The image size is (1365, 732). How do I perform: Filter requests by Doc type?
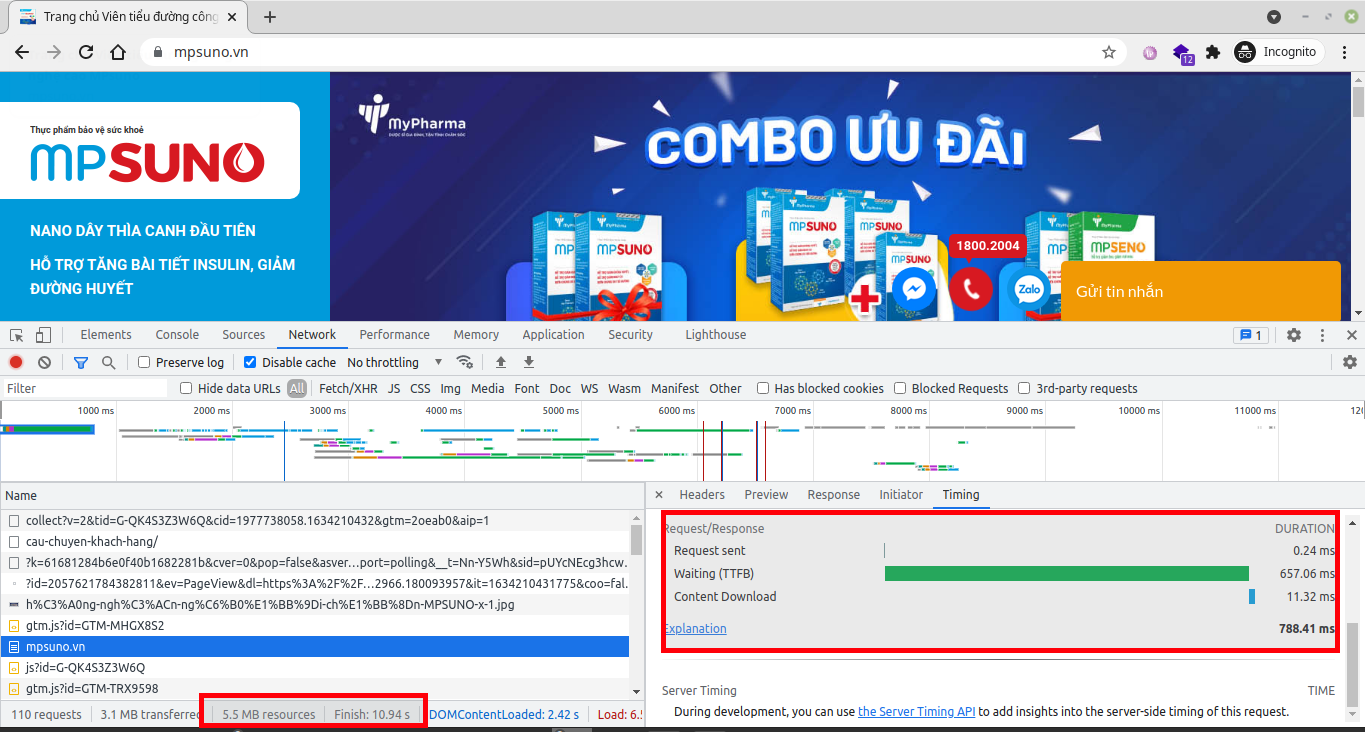[560, 389]
